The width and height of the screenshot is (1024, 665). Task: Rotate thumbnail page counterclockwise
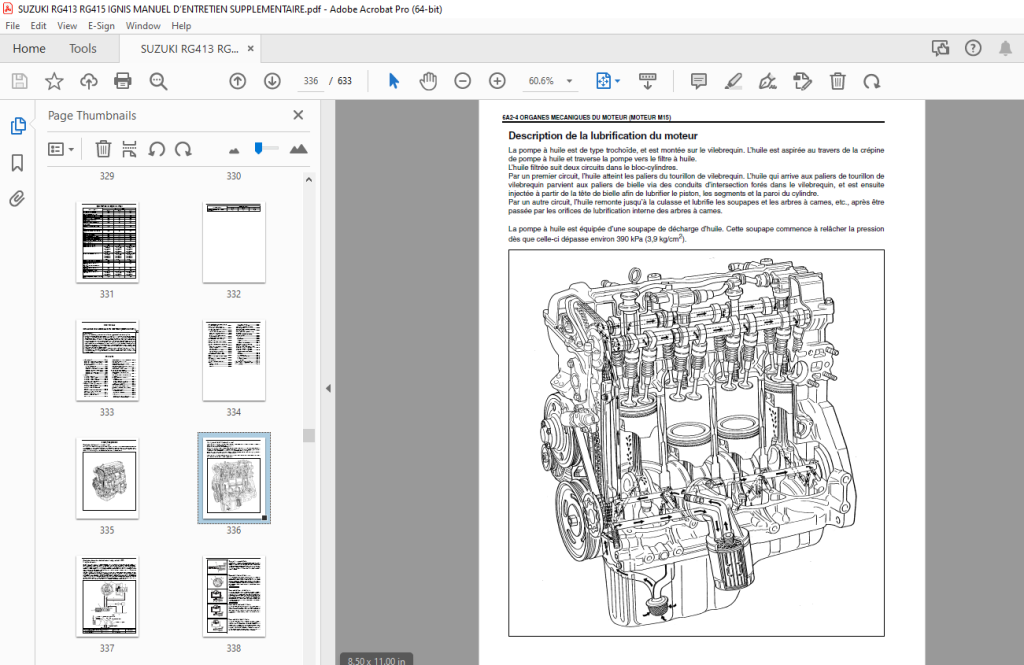click(156, 149)
